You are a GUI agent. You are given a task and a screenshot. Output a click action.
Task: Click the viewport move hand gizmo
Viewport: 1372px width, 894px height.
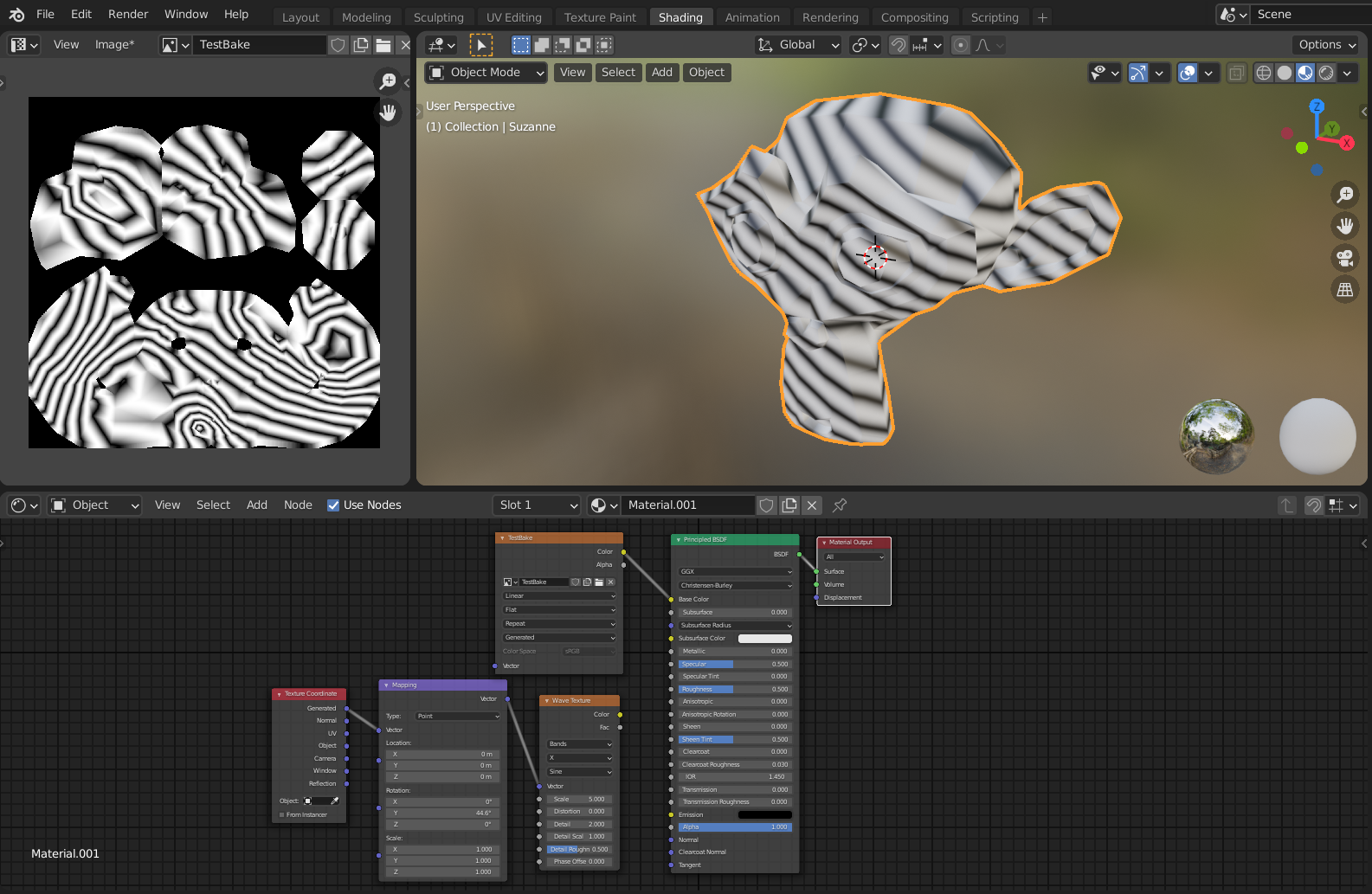pyautogui.click(x=1345, y=226)
